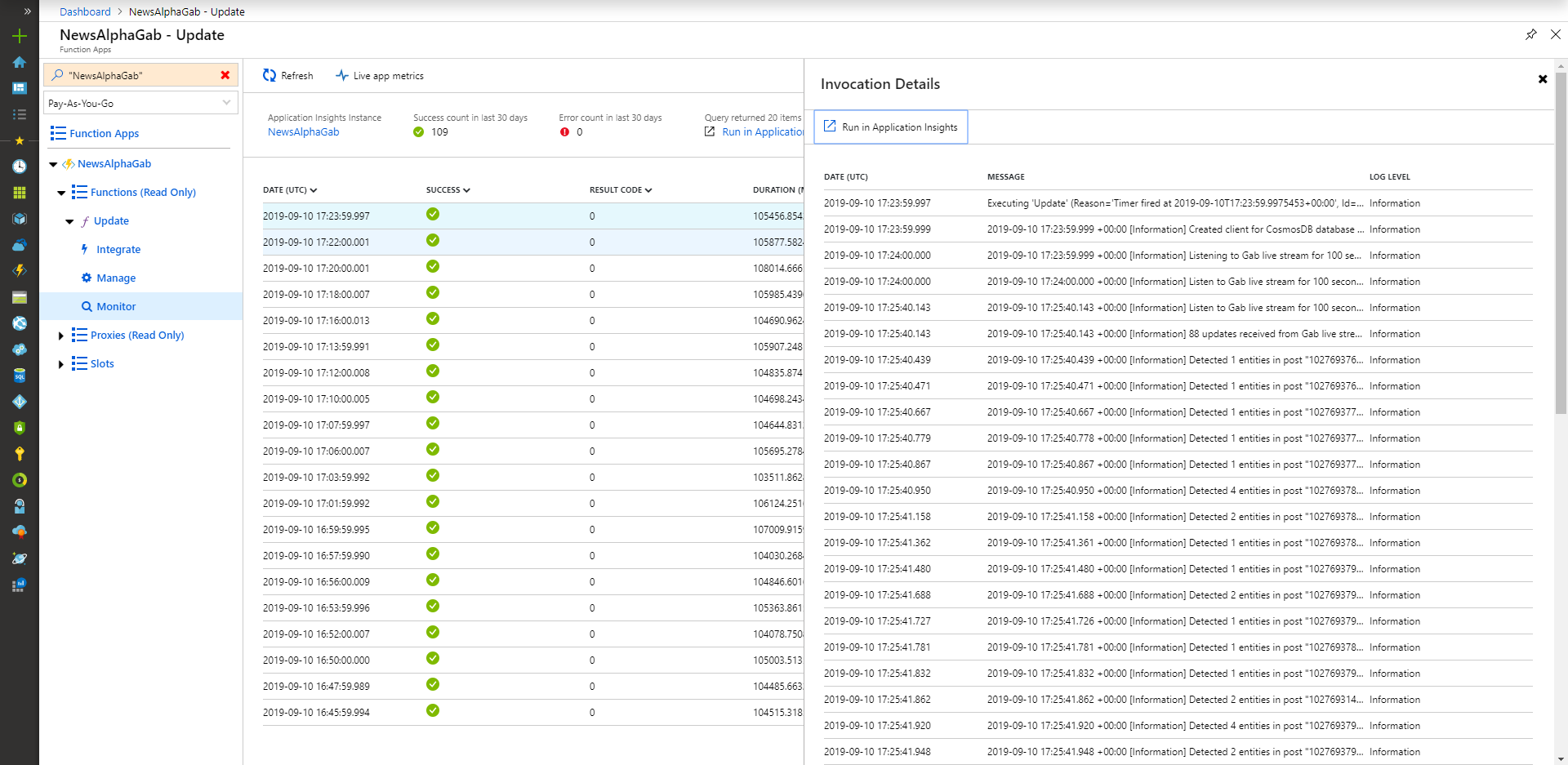Viewport: 1568px width, 765px height.
Task: Go to Dashboard via breadcrumb link
Action: coord(85,11)
